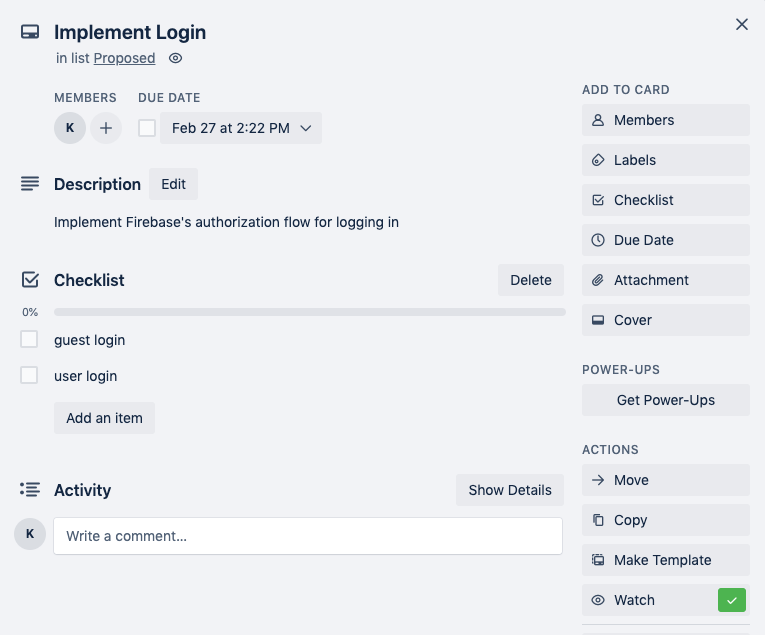The width and height of the screenshot is (765, 635).
Task: Expand the Feb 27 due date dropdown
Action: [241, 128]
